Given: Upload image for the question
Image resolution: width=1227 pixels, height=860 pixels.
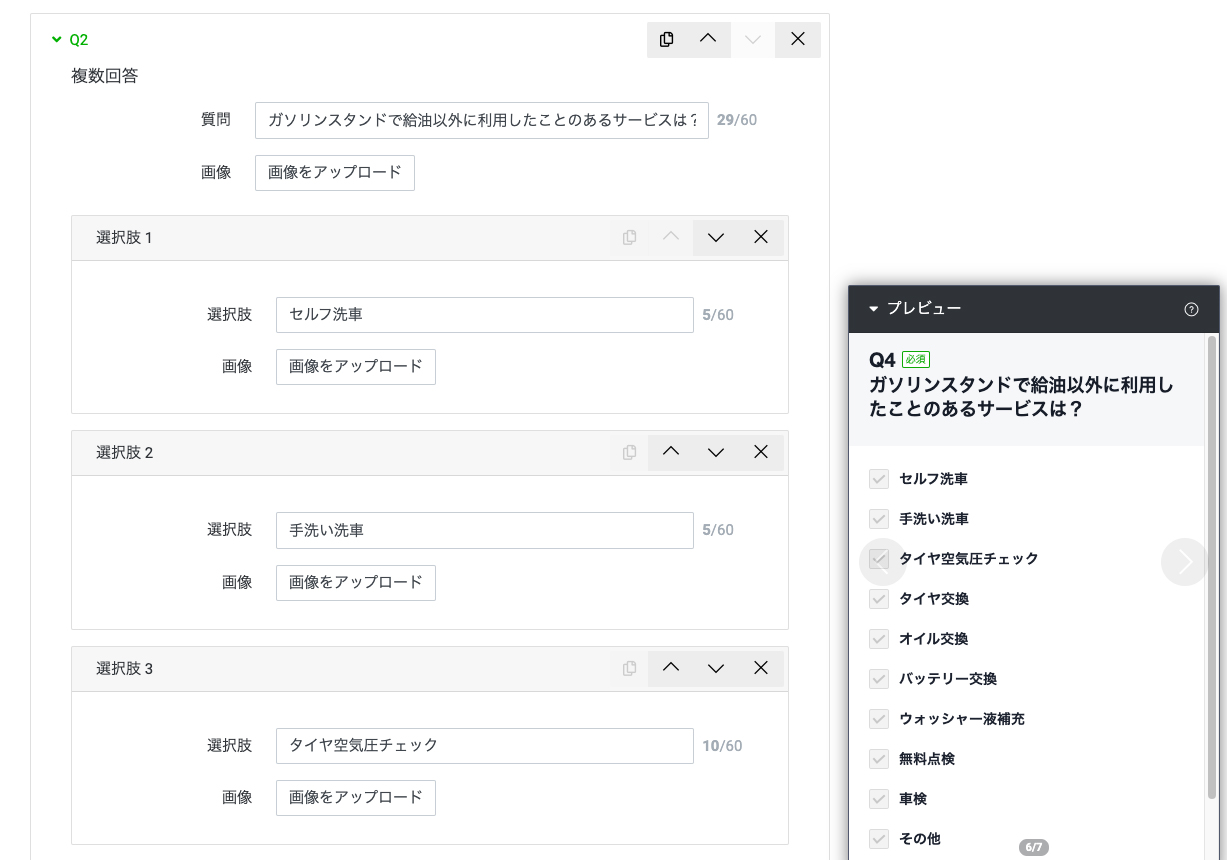Looking at the screenshot, I should point(334,172).
